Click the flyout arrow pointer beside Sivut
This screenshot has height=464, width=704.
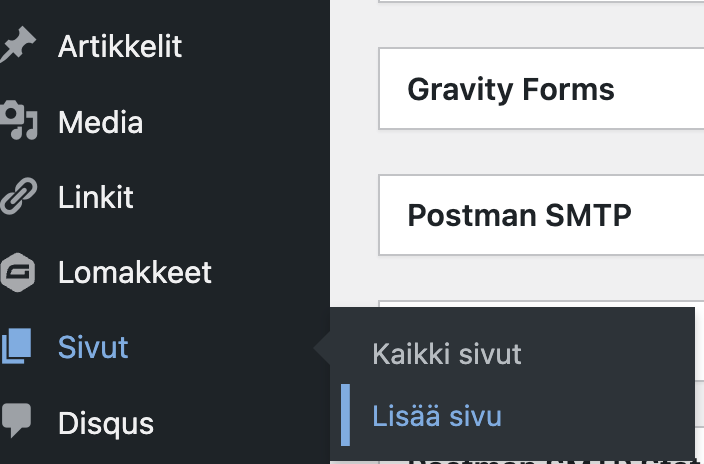(x=322, y=348)
